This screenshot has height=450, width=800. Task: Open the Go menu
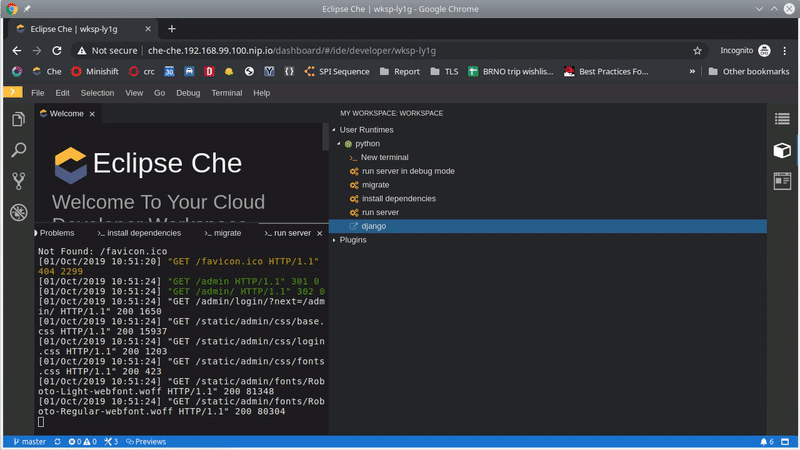click(x=160, y=93)
